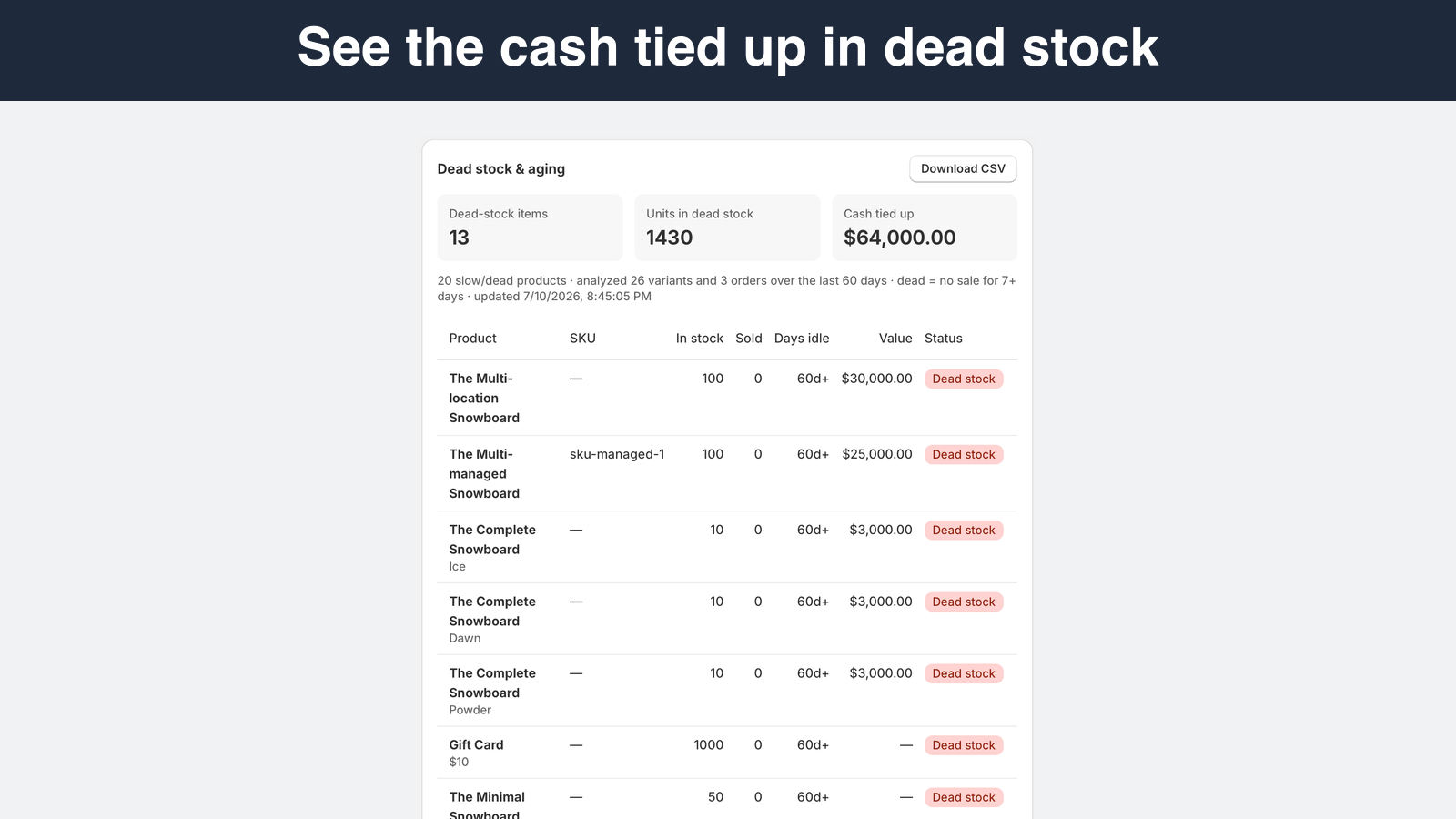Sort by the Value column header

point(895,339)
